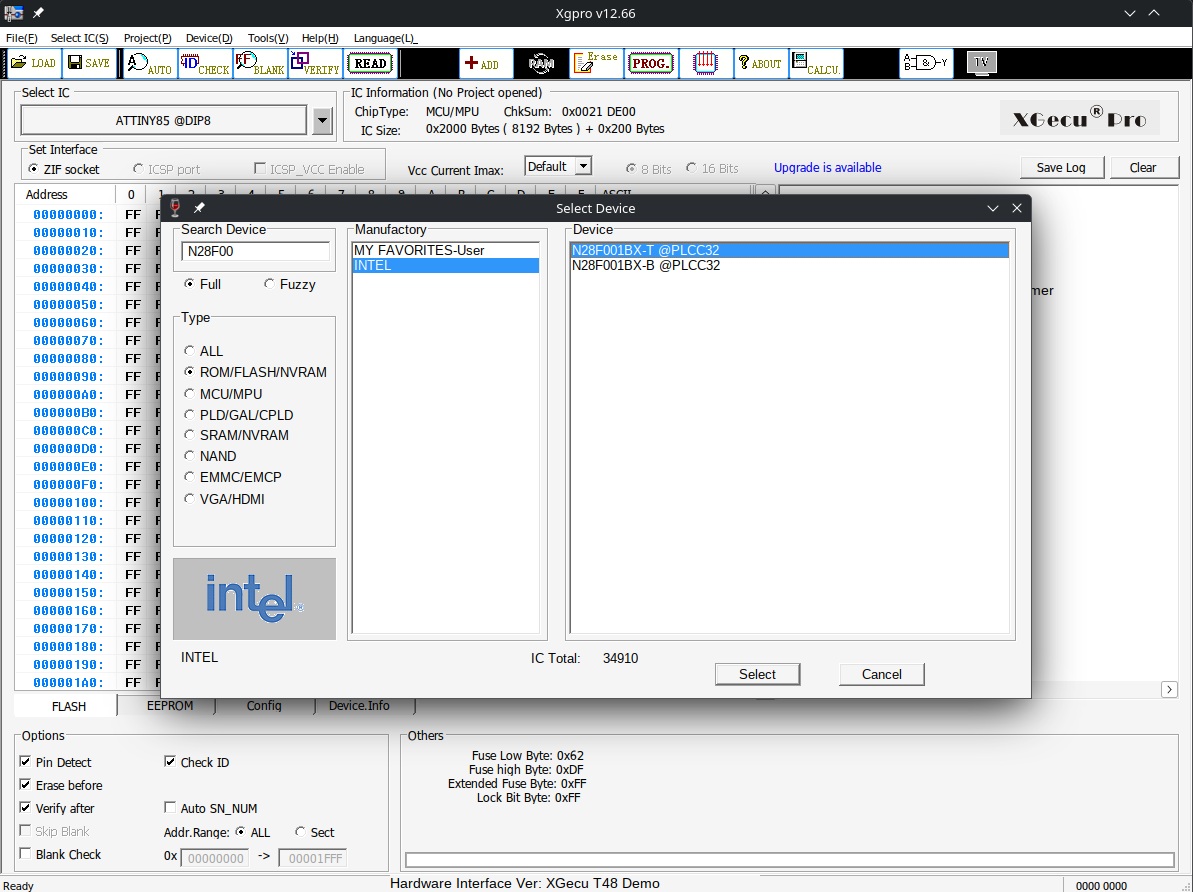
Task: Click the Intel logo image
Action: pos(254,599)
